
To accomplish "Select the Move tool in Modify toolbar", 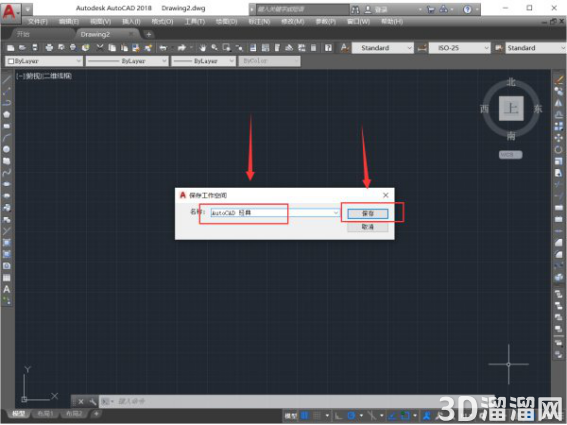I will [559, 137].
